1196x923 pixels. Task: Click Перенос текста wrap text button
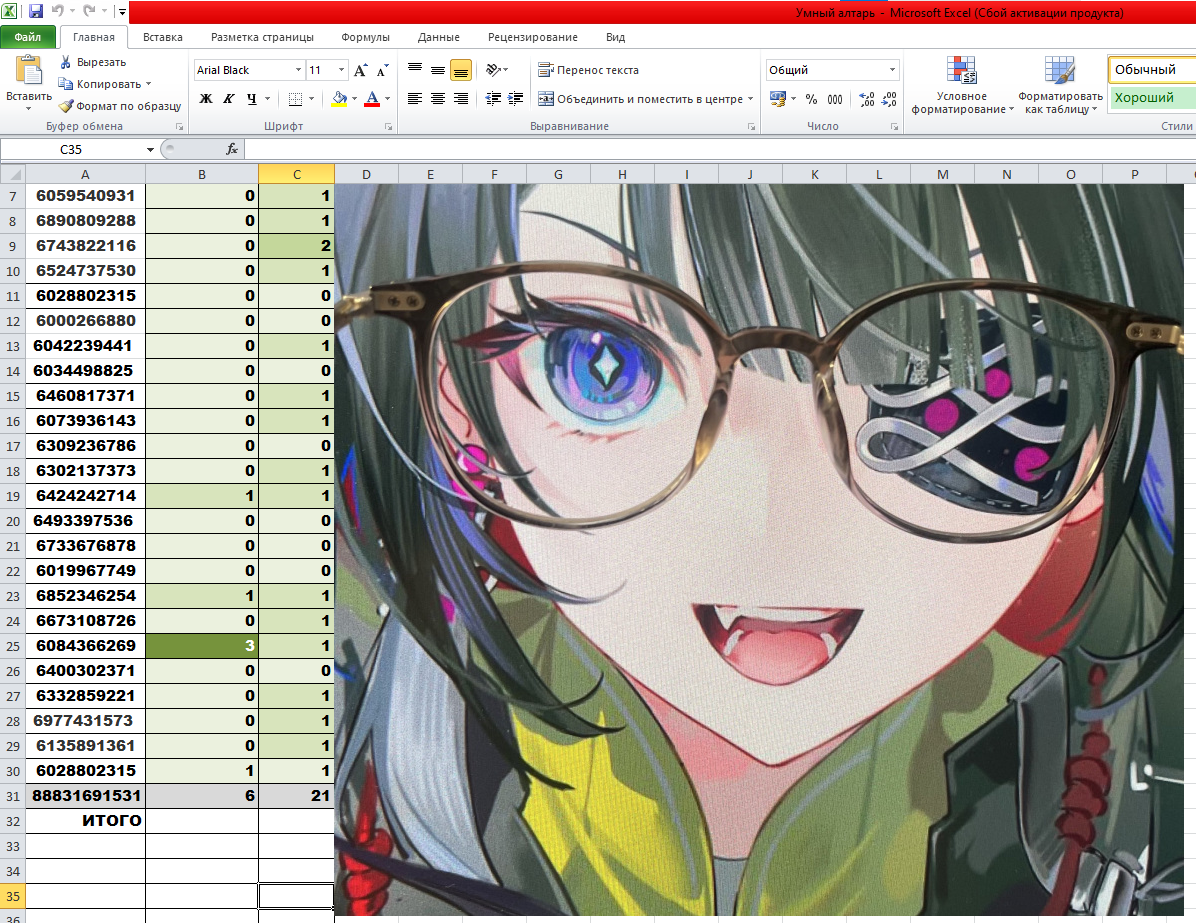click(x=588, y=70)
